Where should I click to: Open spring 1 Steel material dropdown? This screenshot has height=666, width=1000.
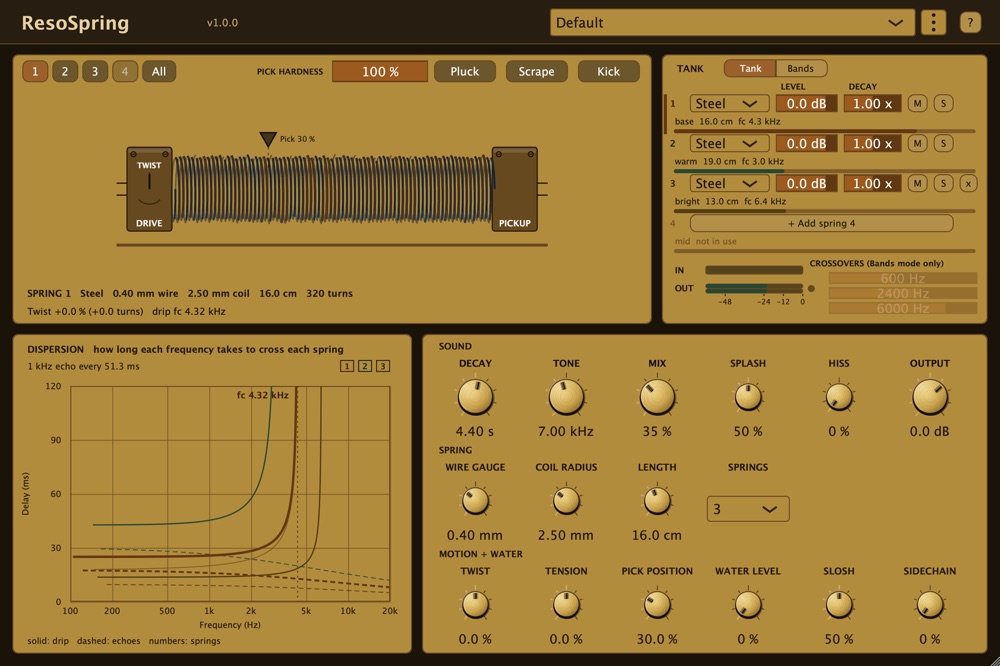(x=730, y=103)
